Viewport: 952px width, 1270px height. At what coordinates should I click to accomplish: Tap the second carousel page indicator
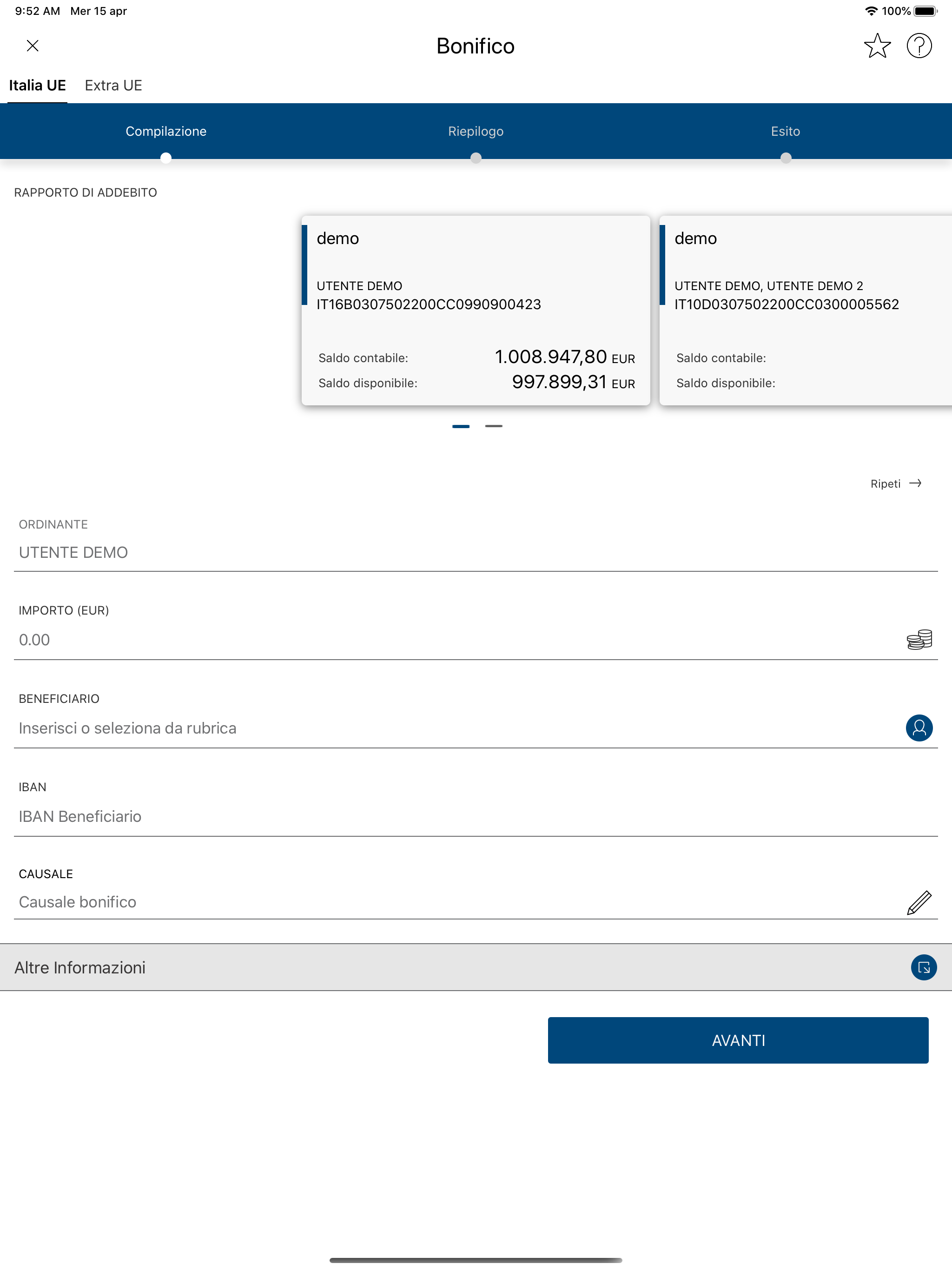click(x=494, y=426)
